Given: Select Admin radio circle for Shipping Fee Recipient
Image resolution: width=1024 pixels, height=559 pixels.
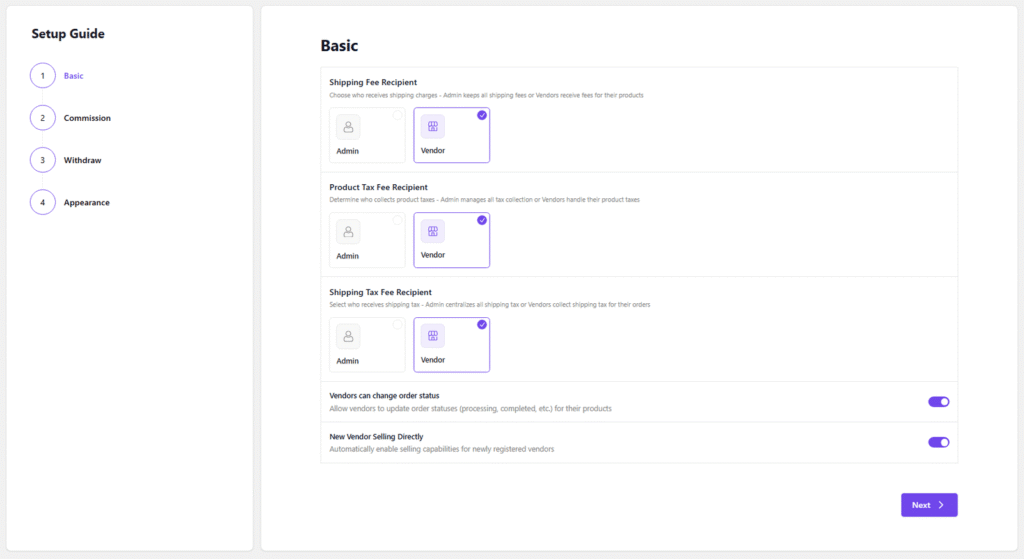Looking at the screenshot, I should pos(397,116).
